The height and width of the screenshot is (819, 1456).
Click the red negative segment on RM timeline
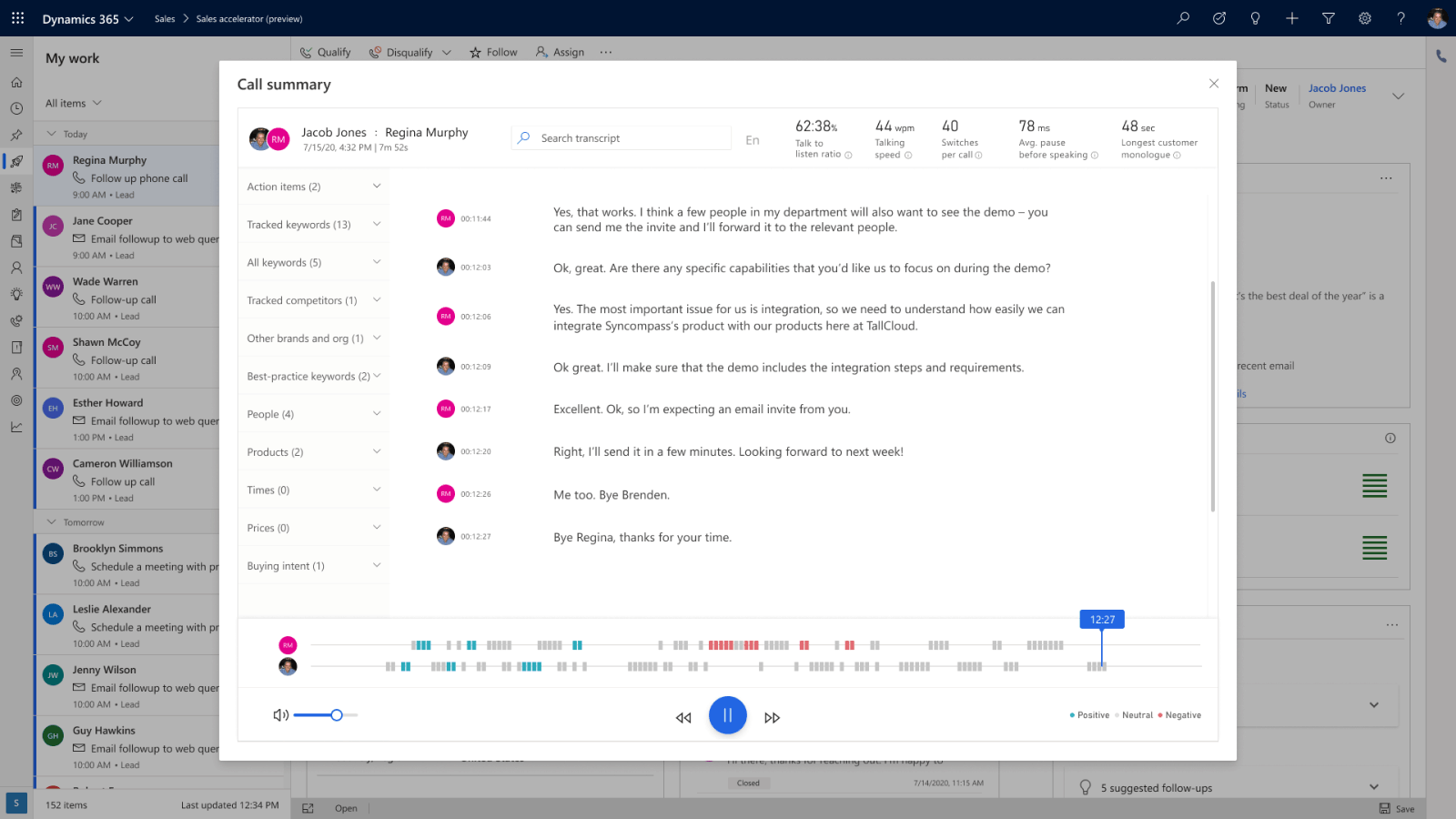[733, 645]
